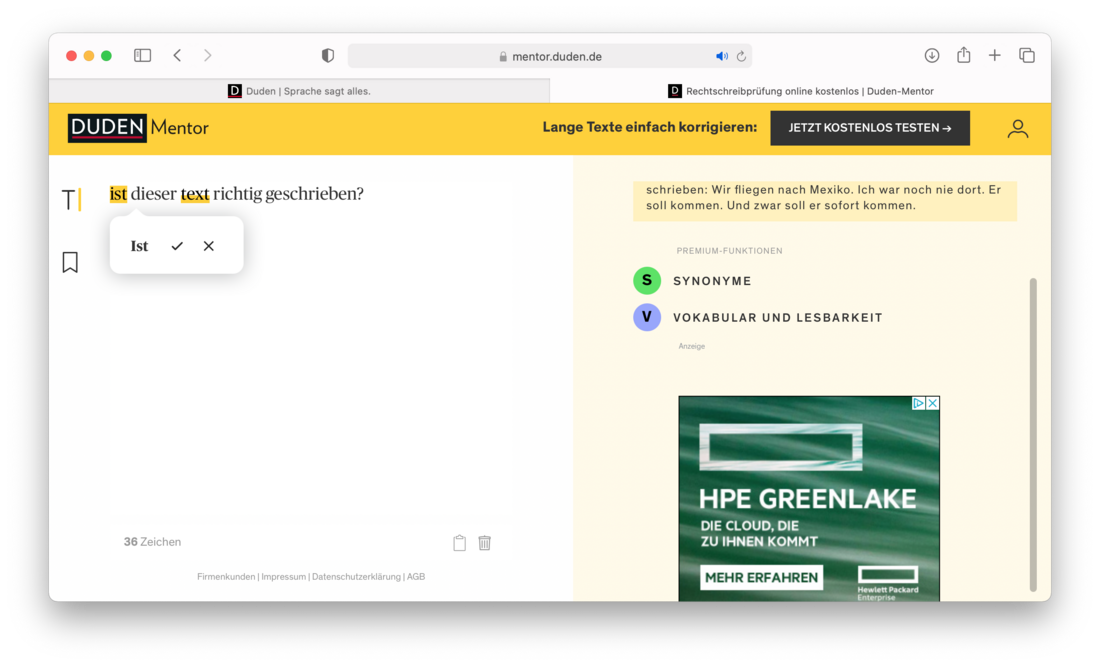Screen dimensions: 1100x666
Task: Expand Vokabular und Lesbarkeit section
Action: pos(777,318)
